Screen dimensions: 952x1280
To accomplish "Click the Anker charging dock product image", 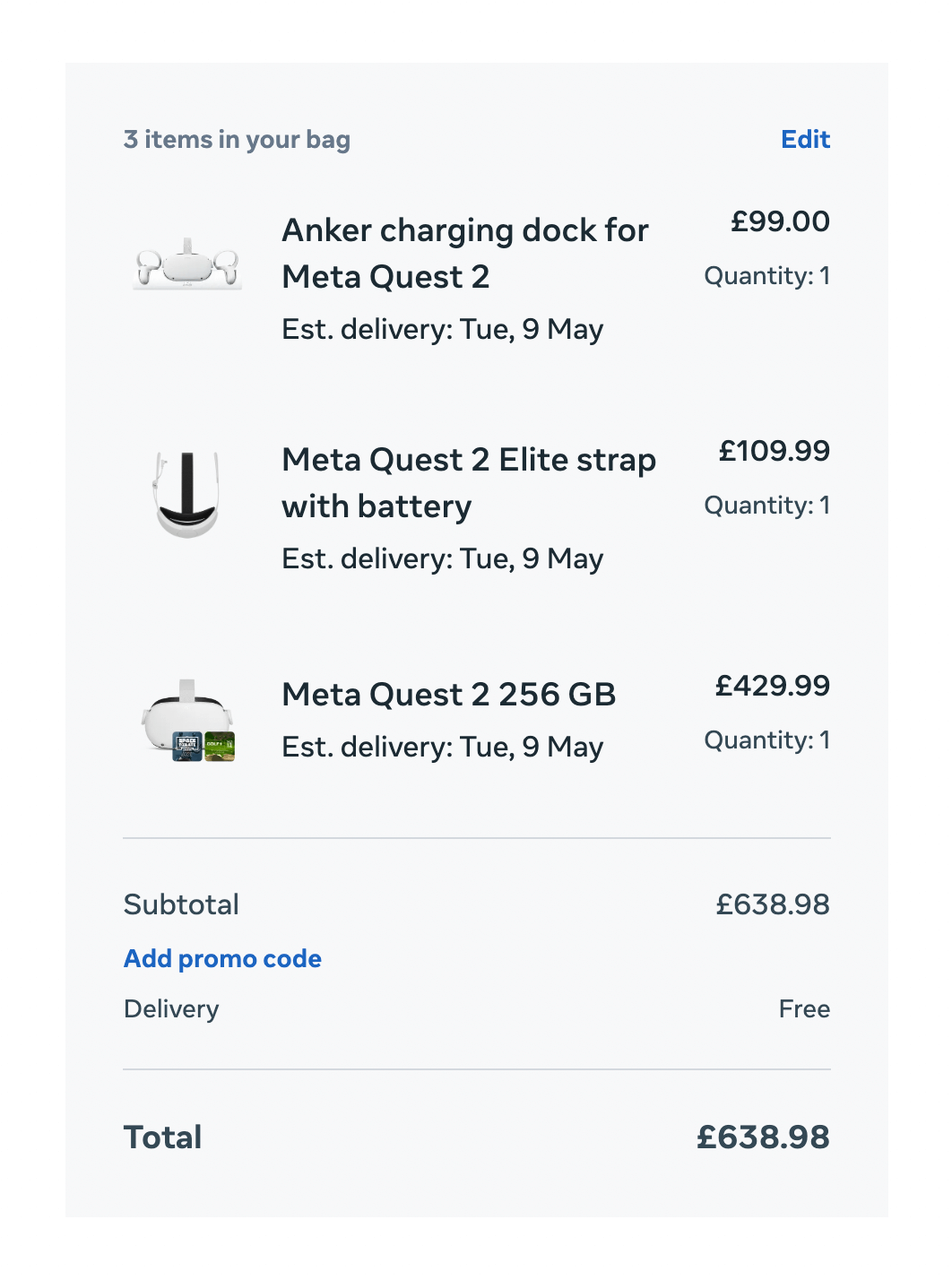I will point(187,264).
